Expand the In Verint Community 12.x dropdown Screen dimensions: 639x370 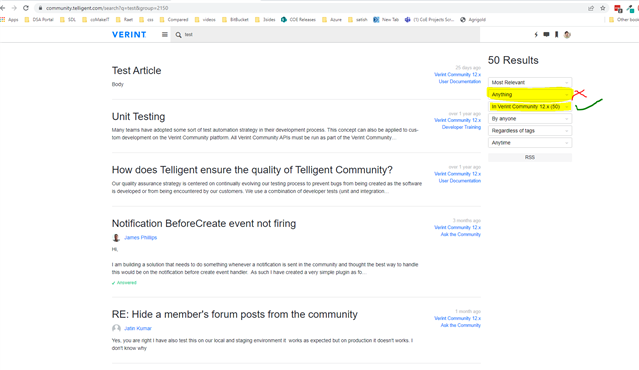pos(530,107)
